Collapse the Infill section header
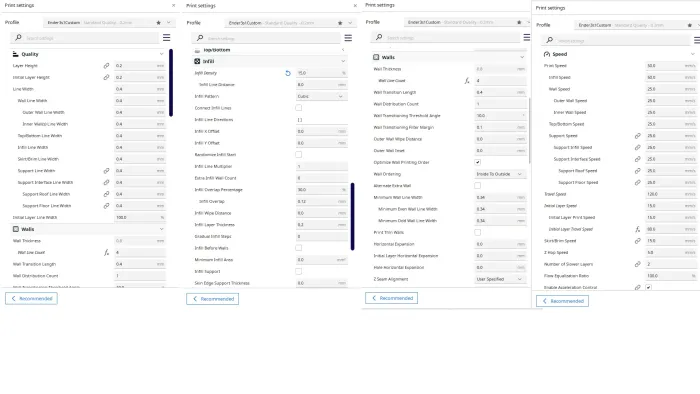 pyautogui.click(x=270, y=61)
